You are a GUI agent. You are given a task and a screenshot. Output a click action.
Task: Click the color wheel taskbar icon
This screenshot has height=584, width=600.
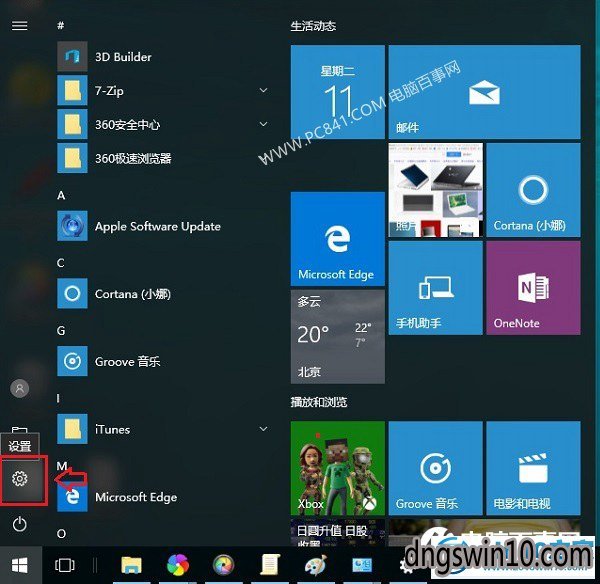tap(223, 565)
